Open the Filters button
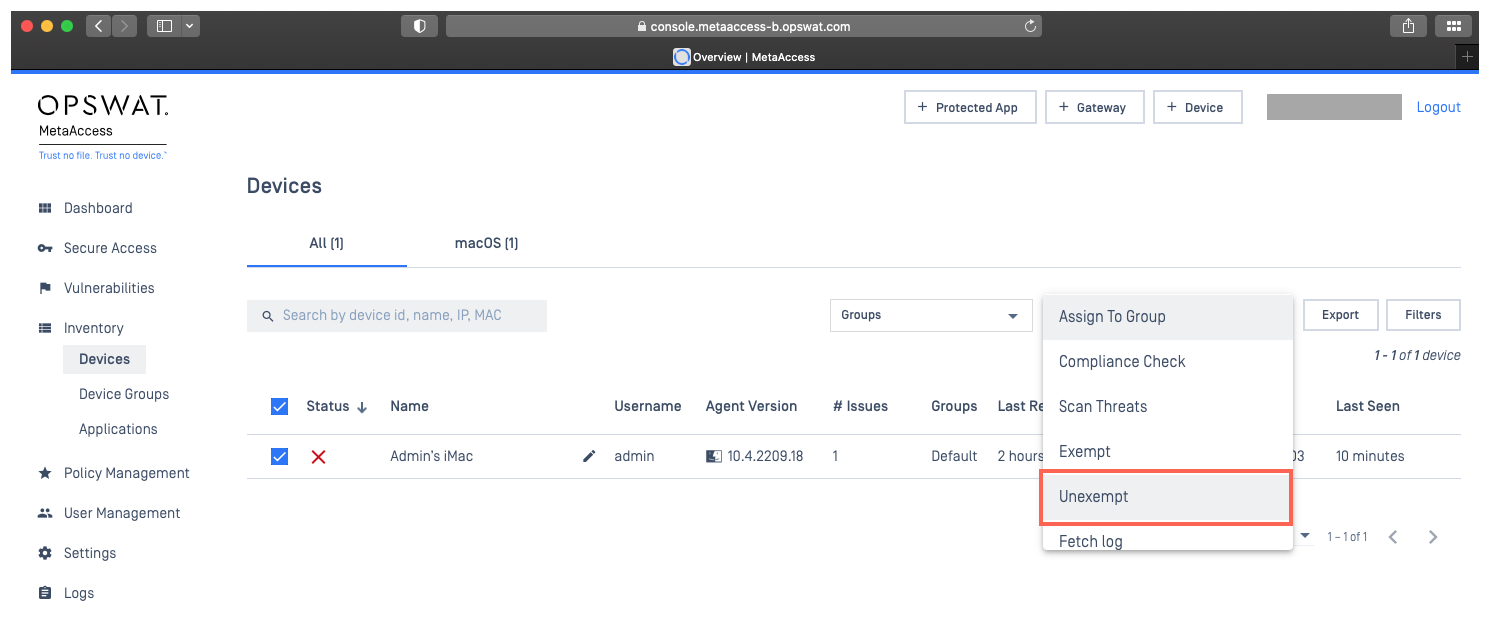Screen dimensions: 1491x629 click(x=1423, y=315)
